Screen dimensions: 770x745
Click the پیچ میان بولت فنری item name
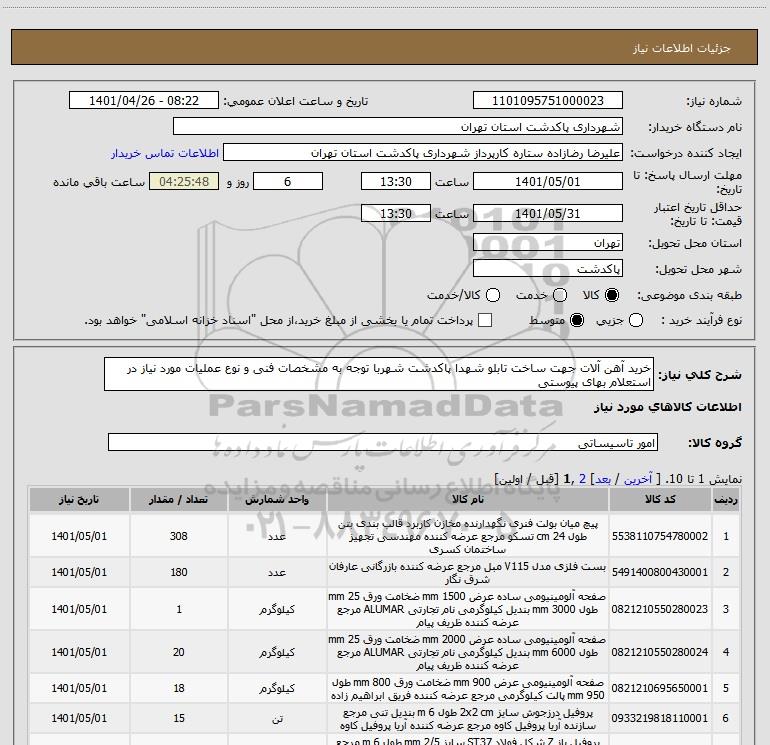(468, 536)
